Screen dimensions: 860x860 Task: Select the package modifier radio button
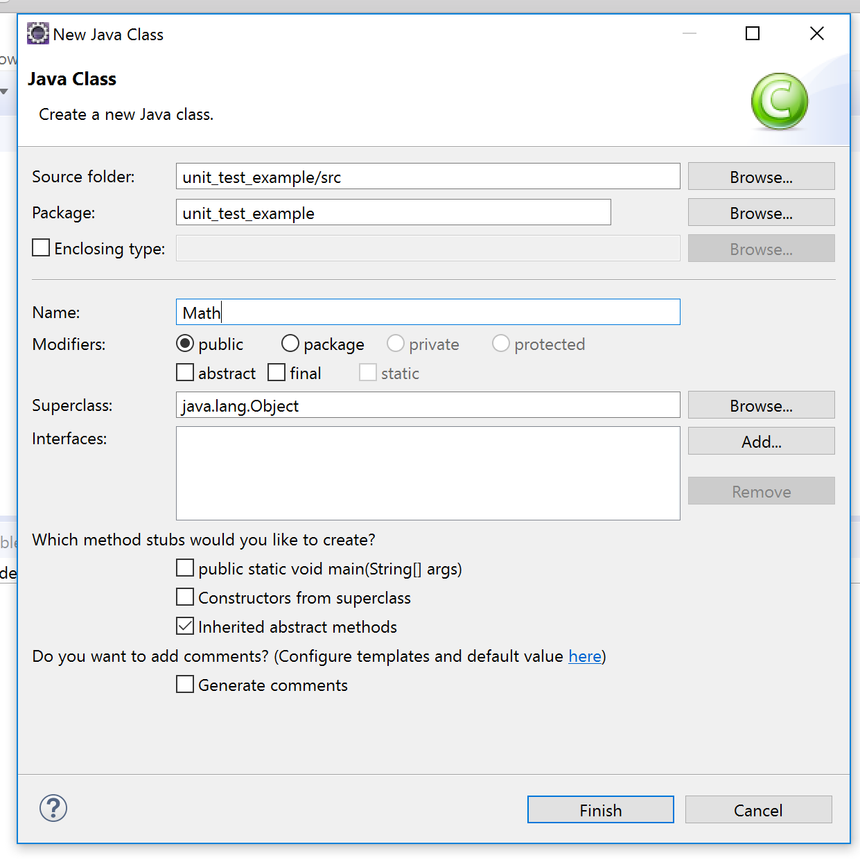point(290,344)
